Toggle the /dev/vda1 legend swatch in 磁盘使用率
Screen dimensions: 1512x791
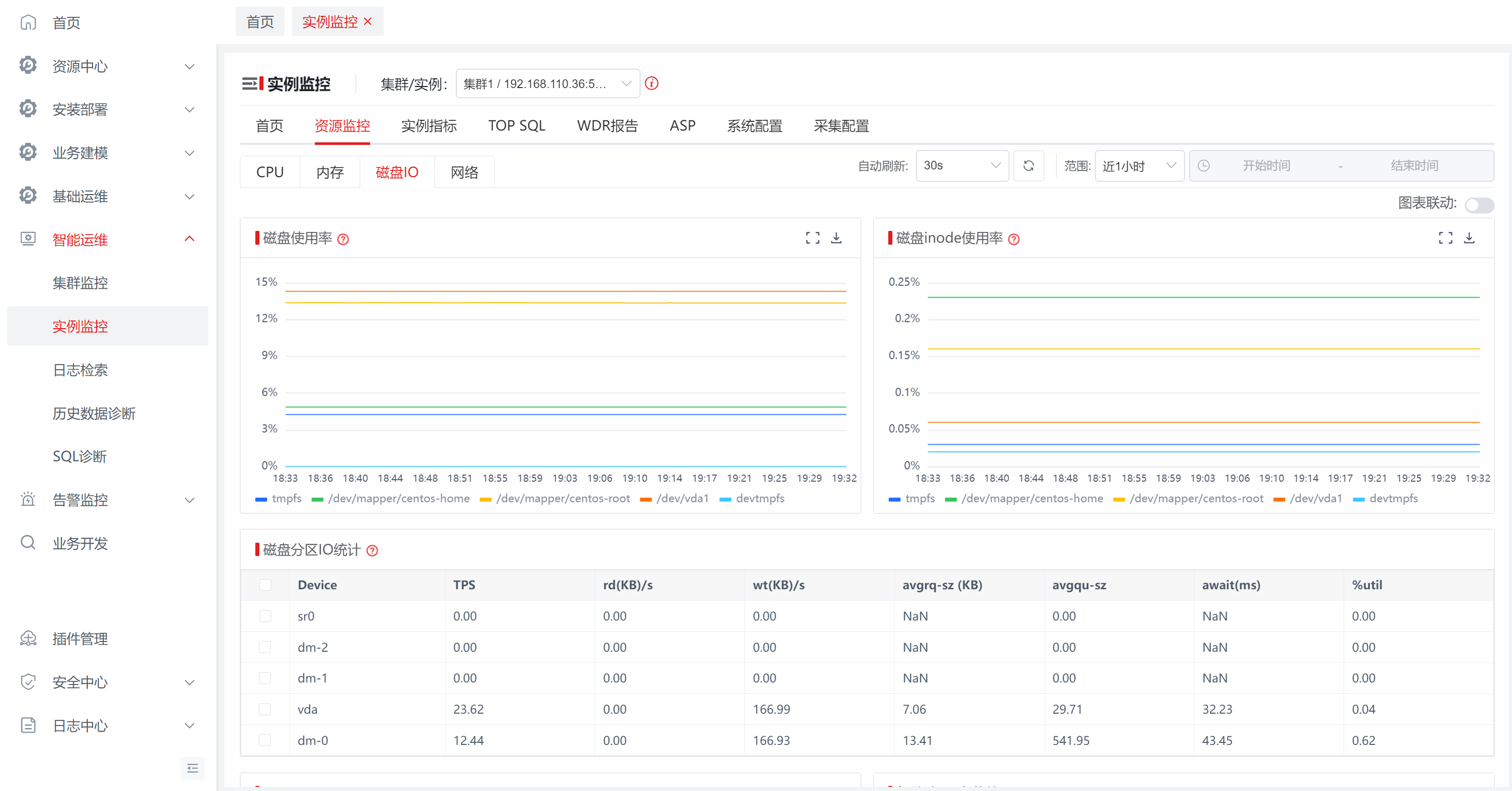(x=646, y=499)
